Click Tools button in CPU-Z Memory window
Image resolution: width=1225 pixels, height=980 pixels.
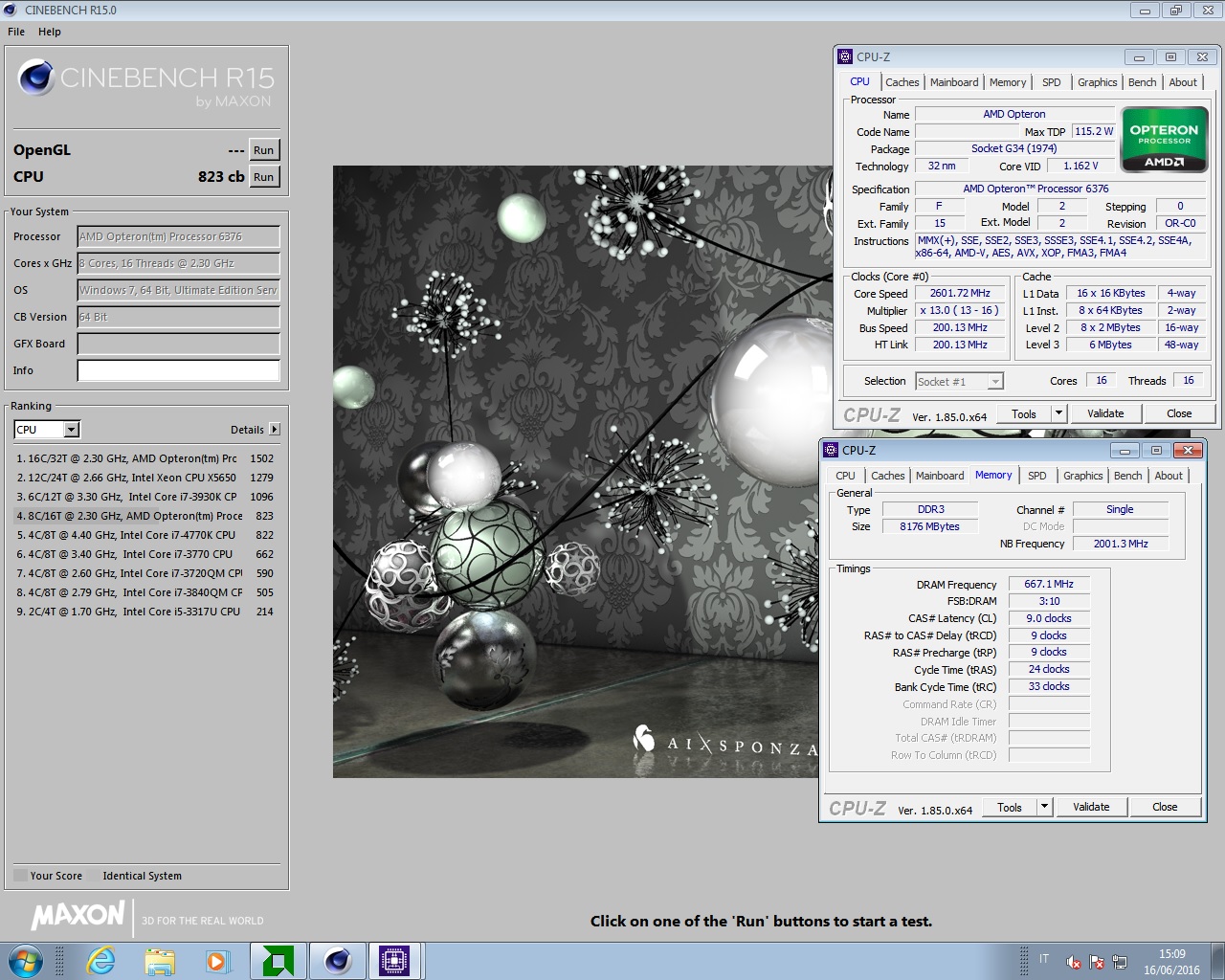[x=1010, y=807]
